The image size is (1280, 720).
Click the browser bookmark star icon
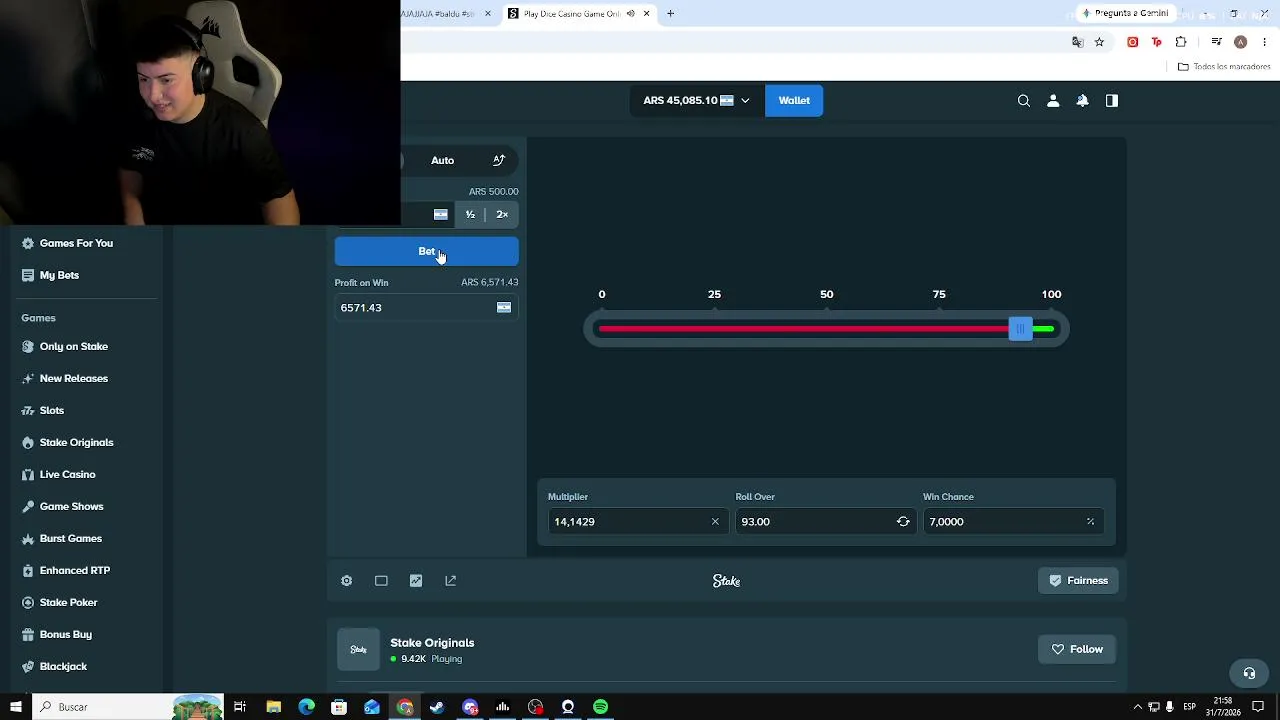(x=1099, y=42)
